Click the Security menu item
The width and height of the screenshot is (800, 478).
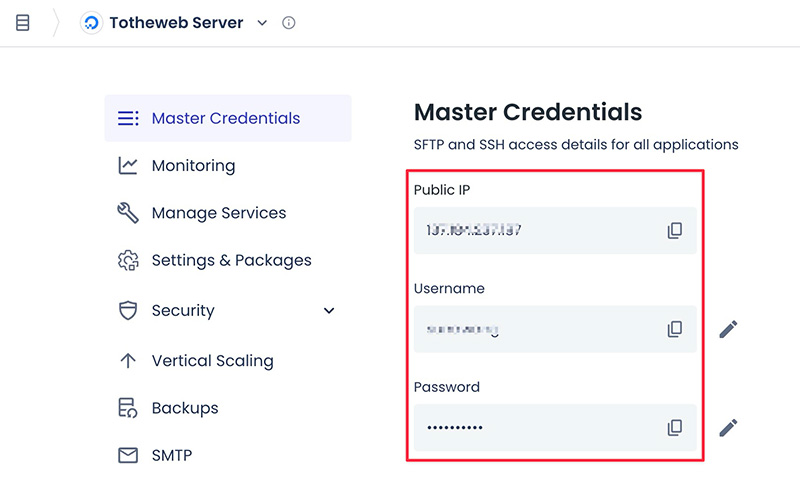(183, 311)
